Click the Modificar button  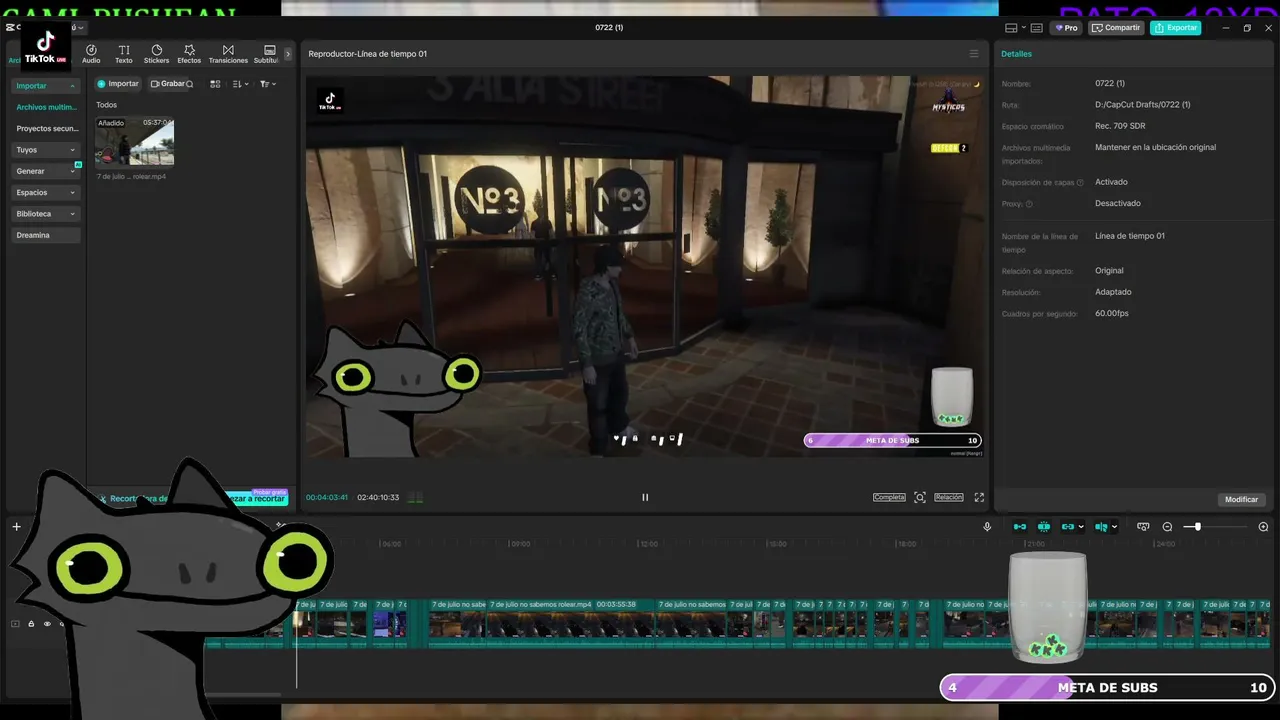(x=1242, y=499)
